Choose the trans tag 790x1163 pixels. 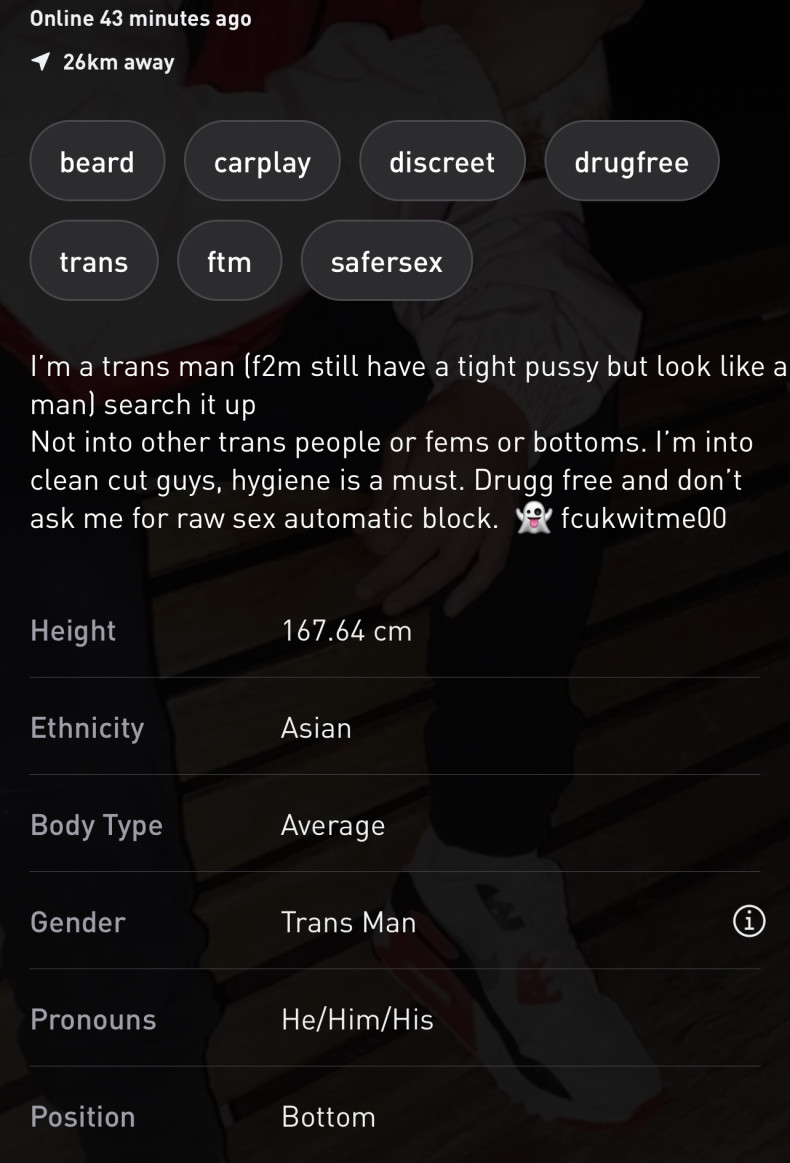click(x=94, y=262)
